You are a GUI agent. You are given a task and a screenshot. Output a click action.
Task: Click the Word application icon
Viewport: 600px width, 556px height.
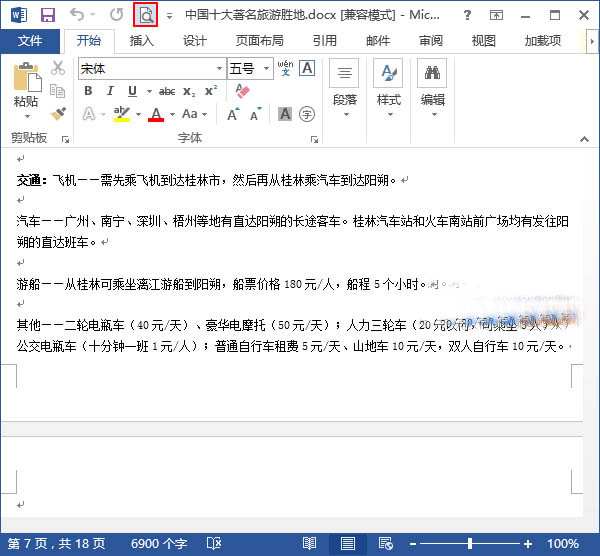pyautogui.click(x=19, y=15)
